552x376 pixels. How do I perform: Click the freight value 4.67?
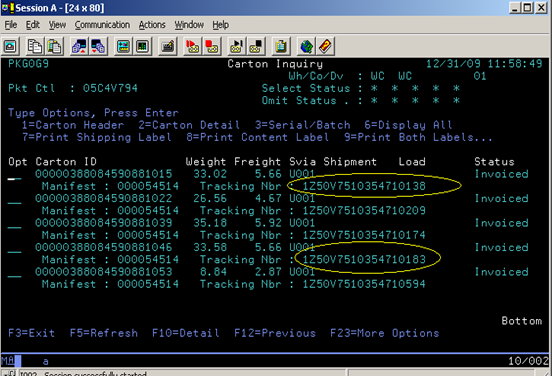pyautogui.click(x=268, y=198)
